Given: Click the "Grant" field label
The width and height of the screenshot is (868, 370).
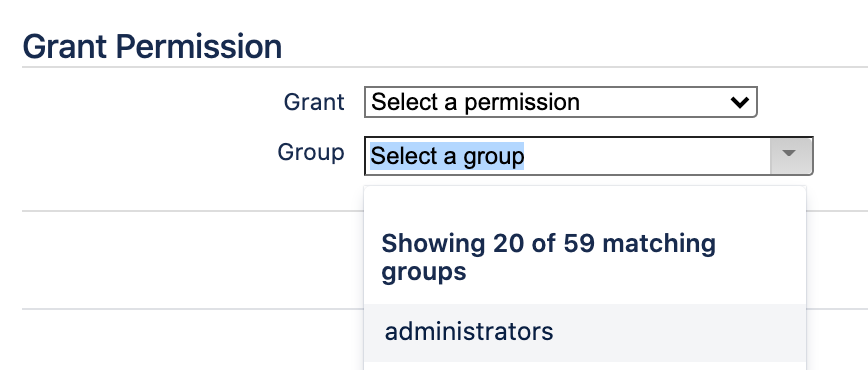Looking at the screenshot, I should (314, 102).
